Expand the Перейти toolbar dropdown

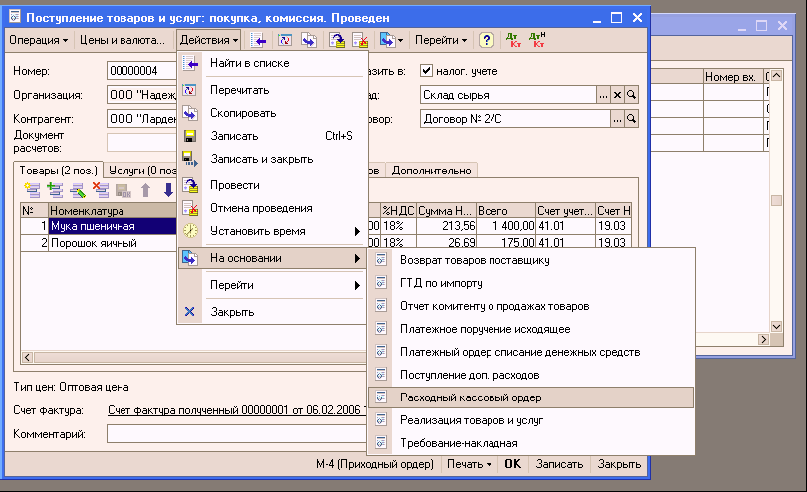click(441, 40)
